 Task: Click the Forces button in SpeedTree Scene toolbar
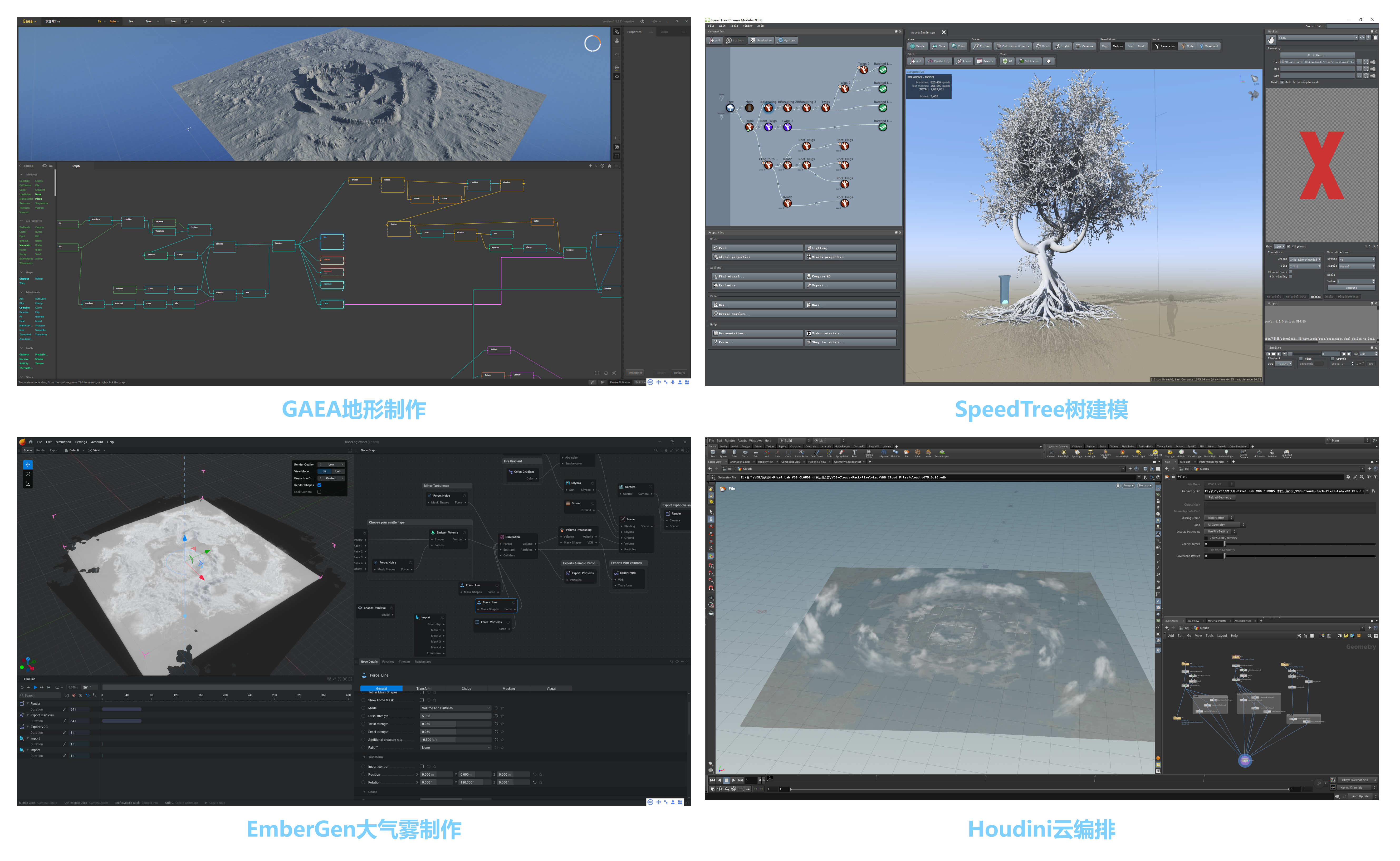tap(982, 47)
